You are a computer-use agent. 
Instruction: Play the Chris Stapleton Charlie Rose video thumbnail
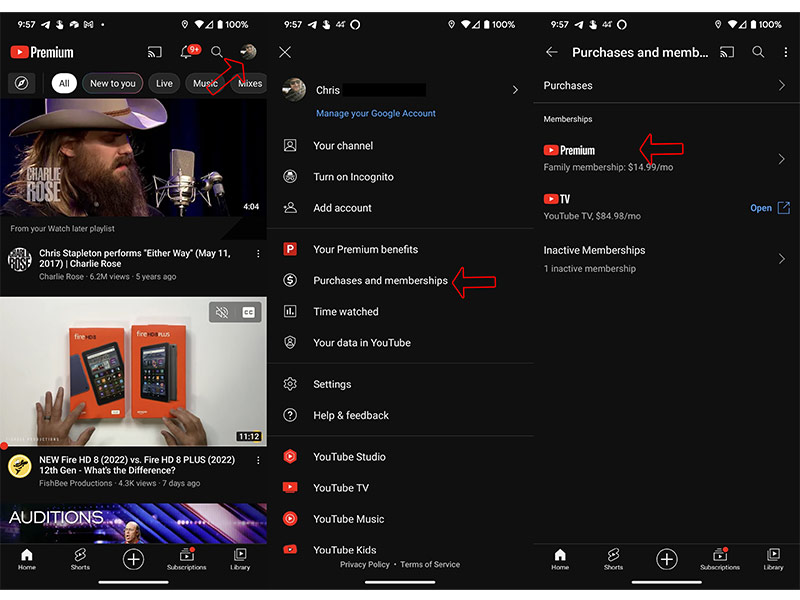pos(133,158)
